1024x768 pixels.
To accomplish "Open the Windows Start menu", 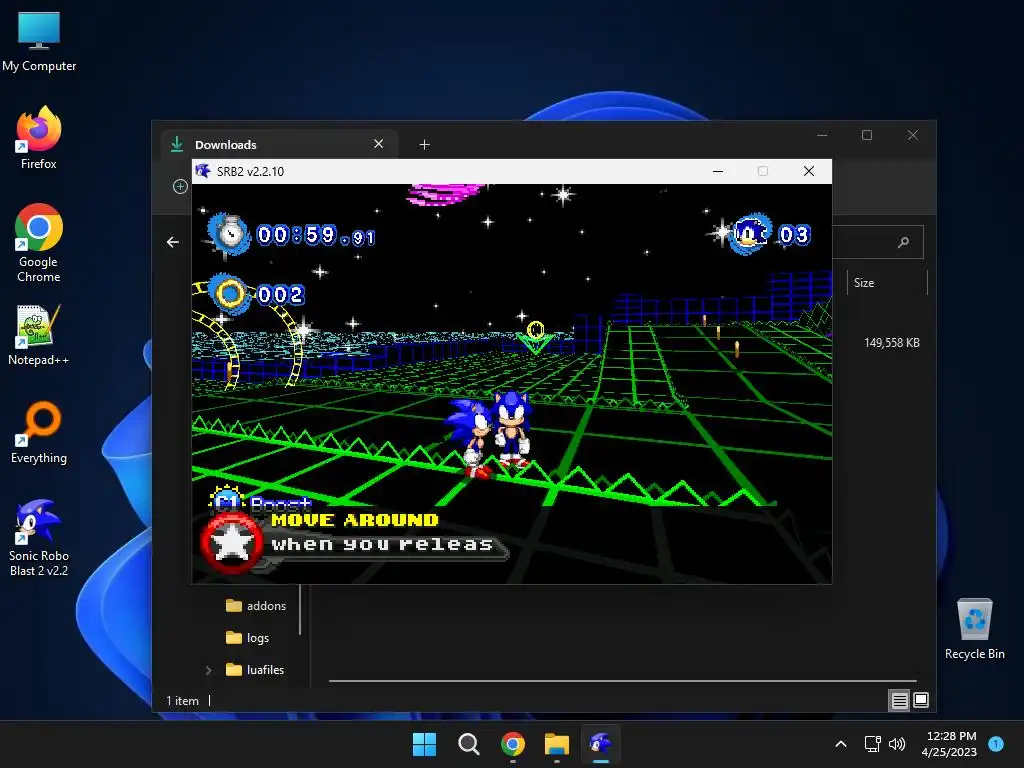I will click(x=424, y=744).
